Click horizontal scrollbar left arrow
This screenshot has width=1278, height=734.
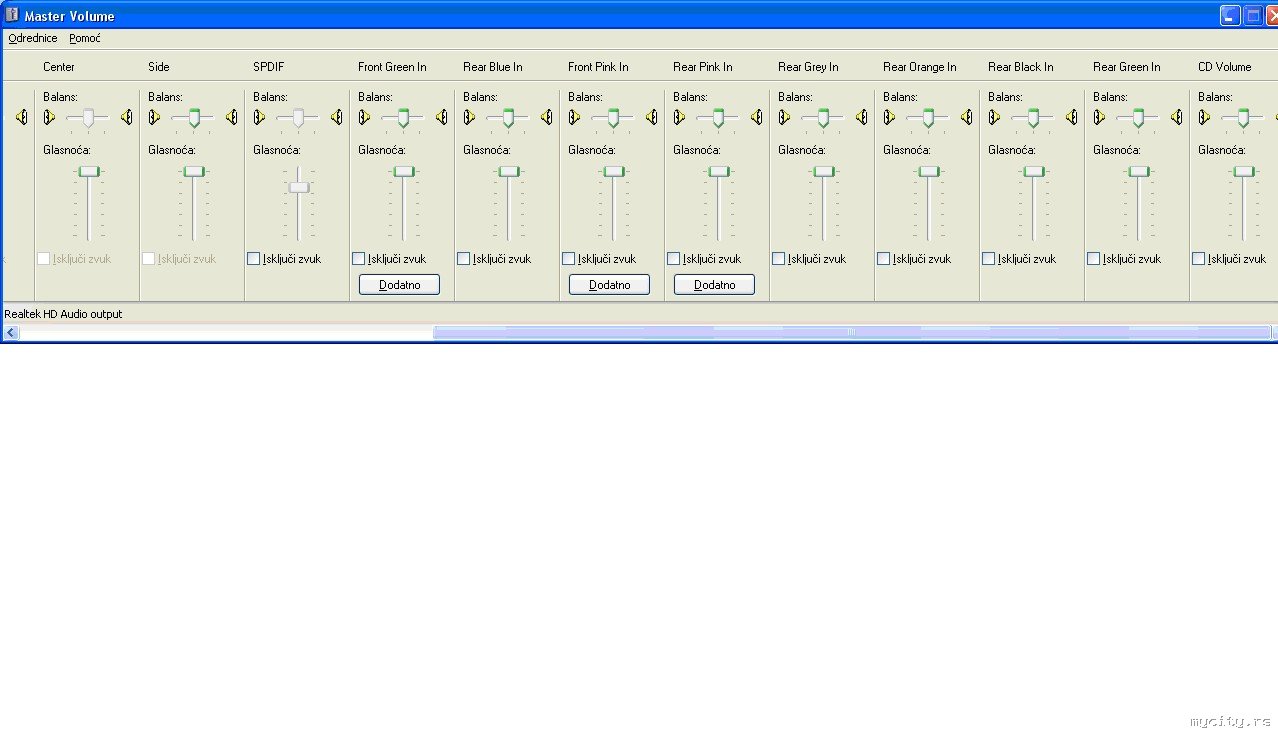pyautogui.click(x=11, y=332)
